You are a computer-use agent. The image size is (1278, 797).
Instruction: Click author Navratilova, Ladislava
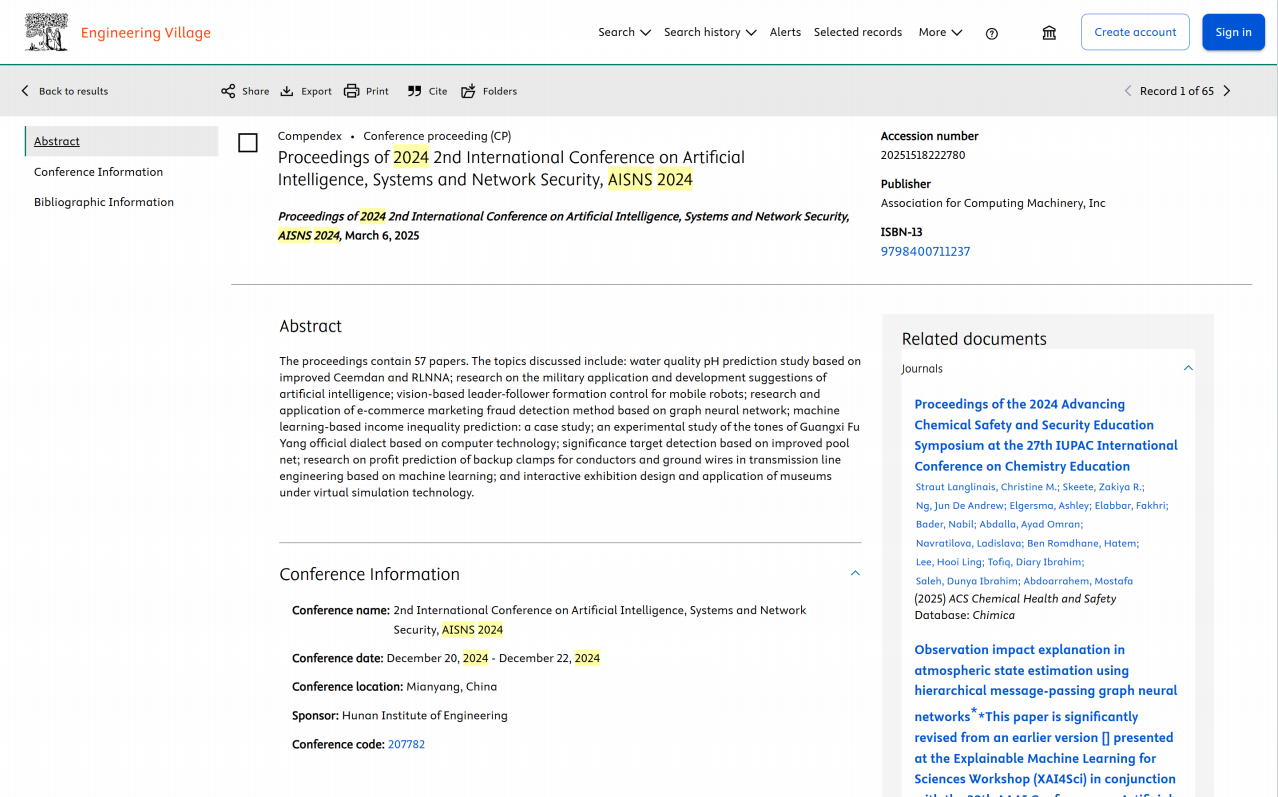pos(968,543)
